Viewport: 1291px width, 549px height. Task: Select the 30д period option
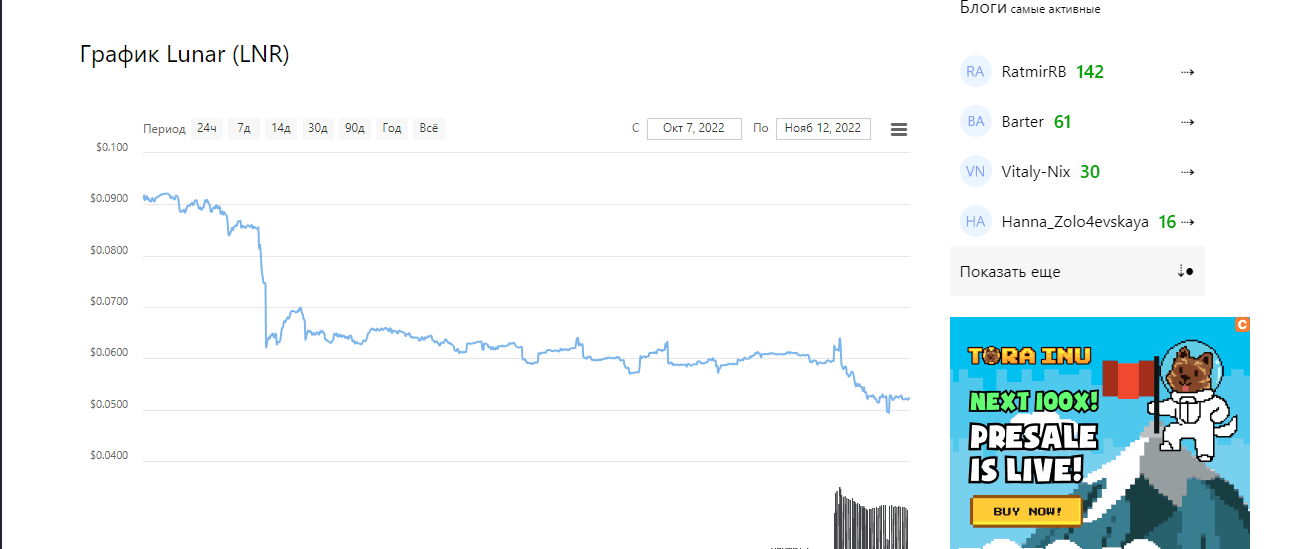pos(318,128)
